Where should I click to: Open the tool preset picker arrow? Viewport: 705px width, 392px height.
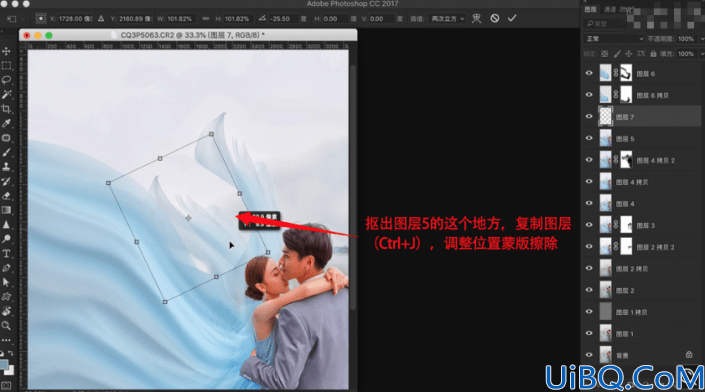point(23,18)
